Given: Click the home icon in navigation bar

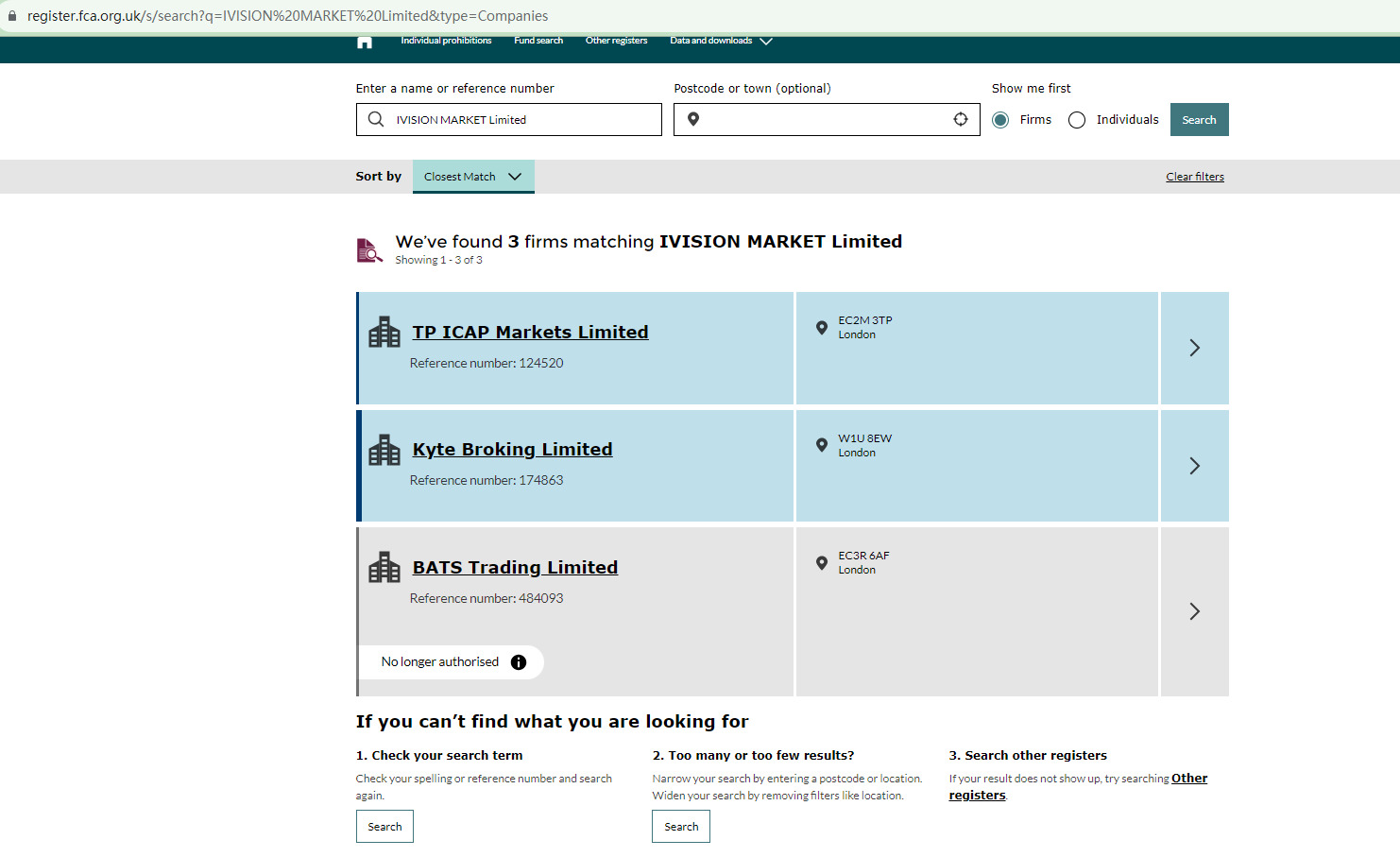Looking at the screenshot, I should [365, 42].
